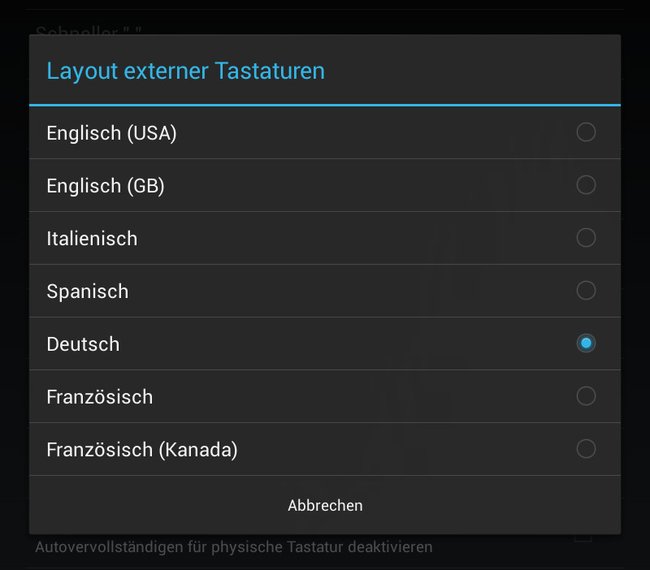Select the Englisch (USA) radio button
The image size is (650, 570).
[586, 132]
